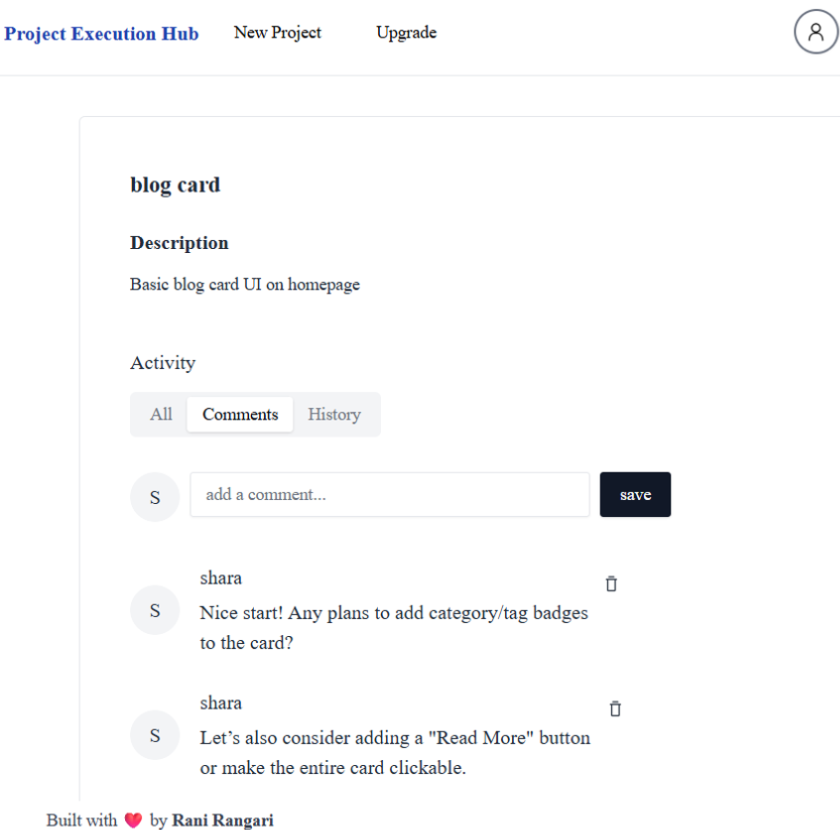Image resolution: width=840 pixels, height=832 pixels.
Task: Open New Project
Action: (277, 32)
